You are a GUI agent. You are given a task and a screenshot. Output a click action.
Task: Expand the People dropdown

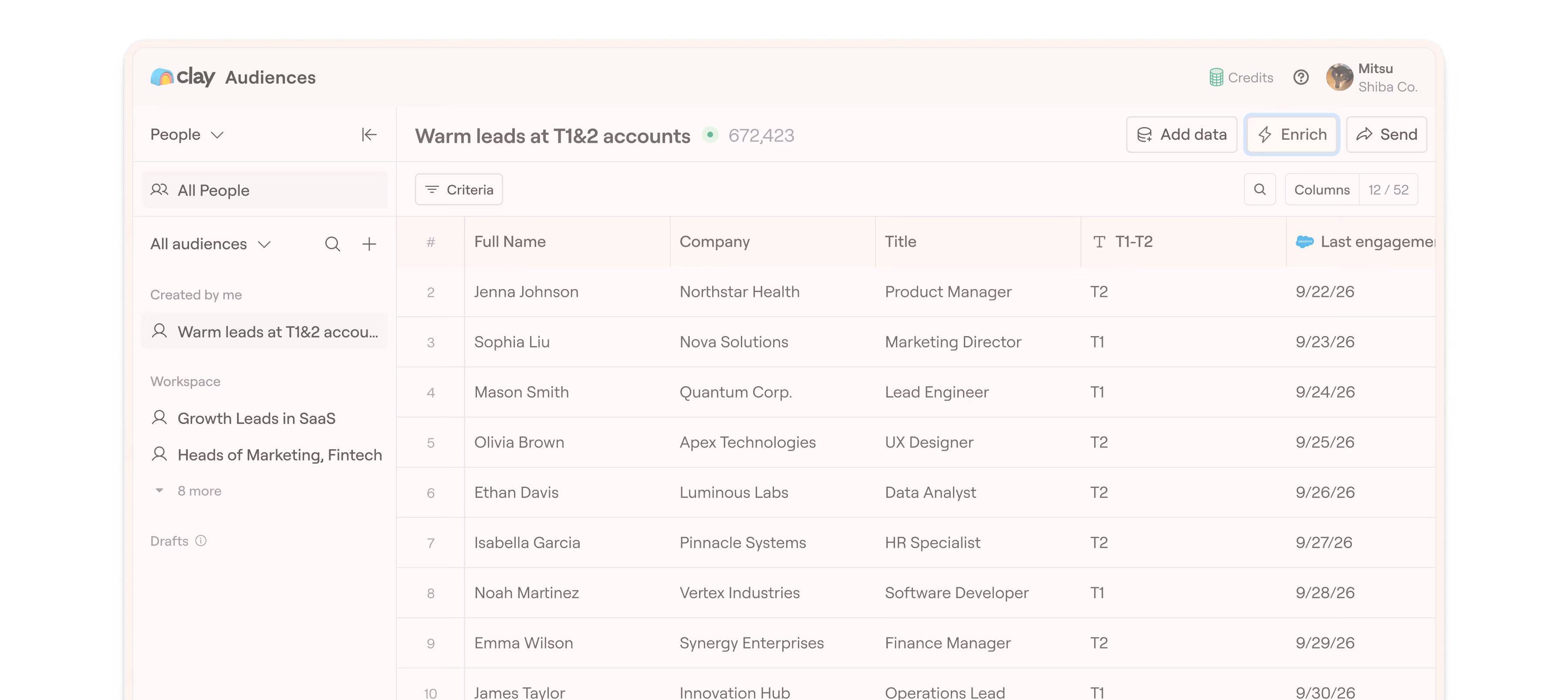point(187,135)
